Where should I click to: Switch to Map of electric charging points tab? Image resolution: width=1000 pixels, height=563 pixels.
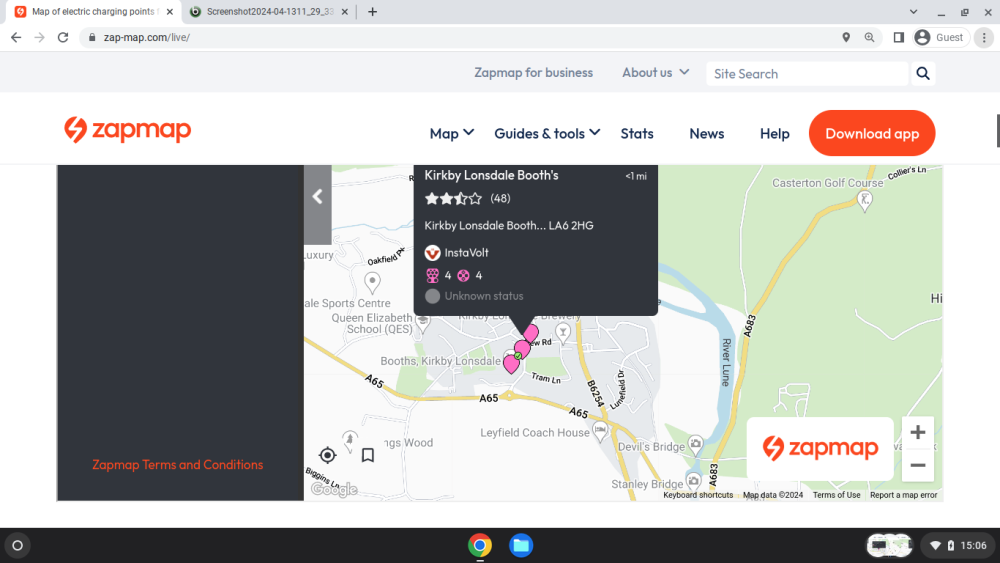coord(94,11)
